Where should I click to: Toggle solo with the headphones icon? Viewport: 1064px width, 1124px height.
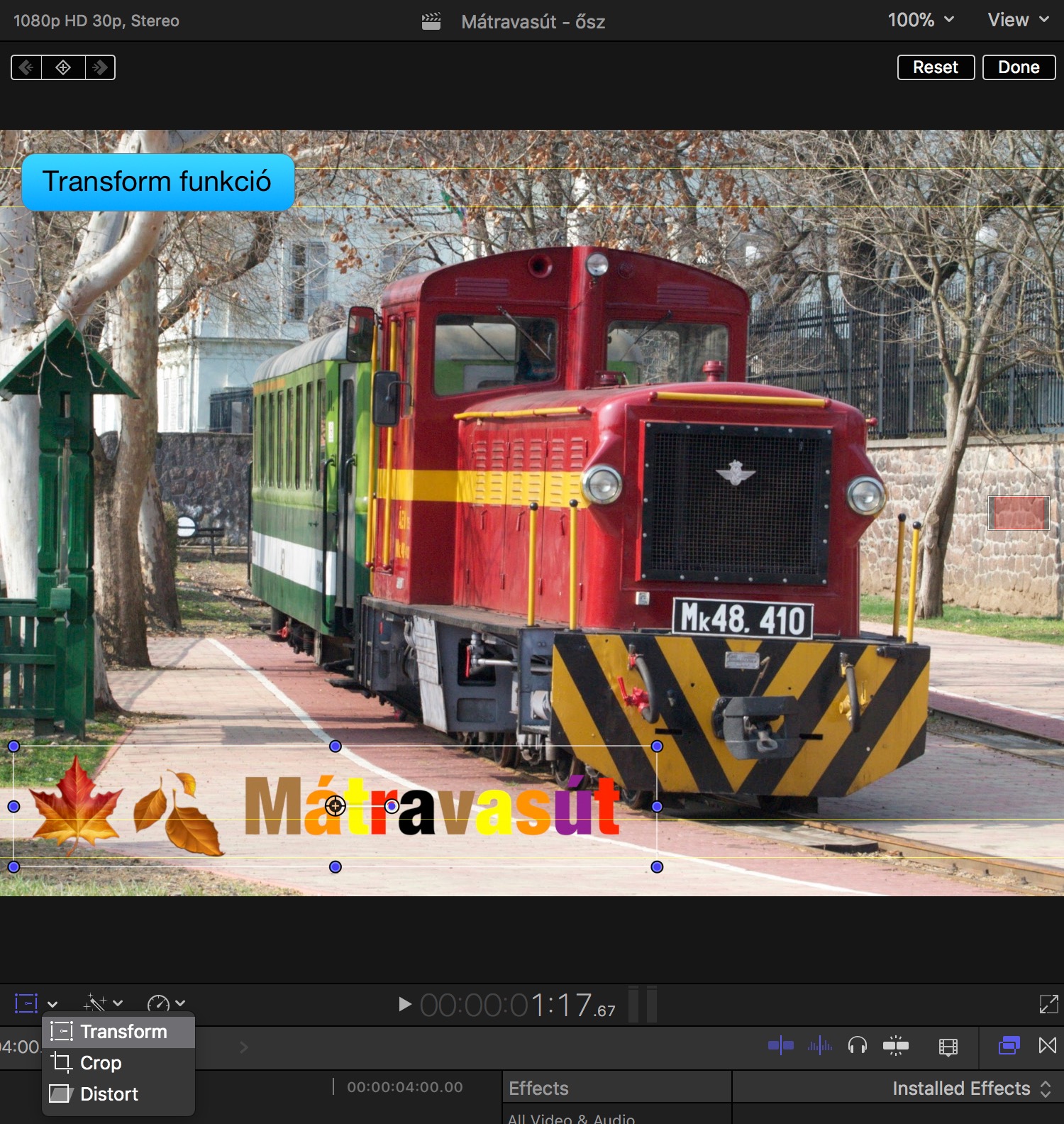(x=858, y=1045)
